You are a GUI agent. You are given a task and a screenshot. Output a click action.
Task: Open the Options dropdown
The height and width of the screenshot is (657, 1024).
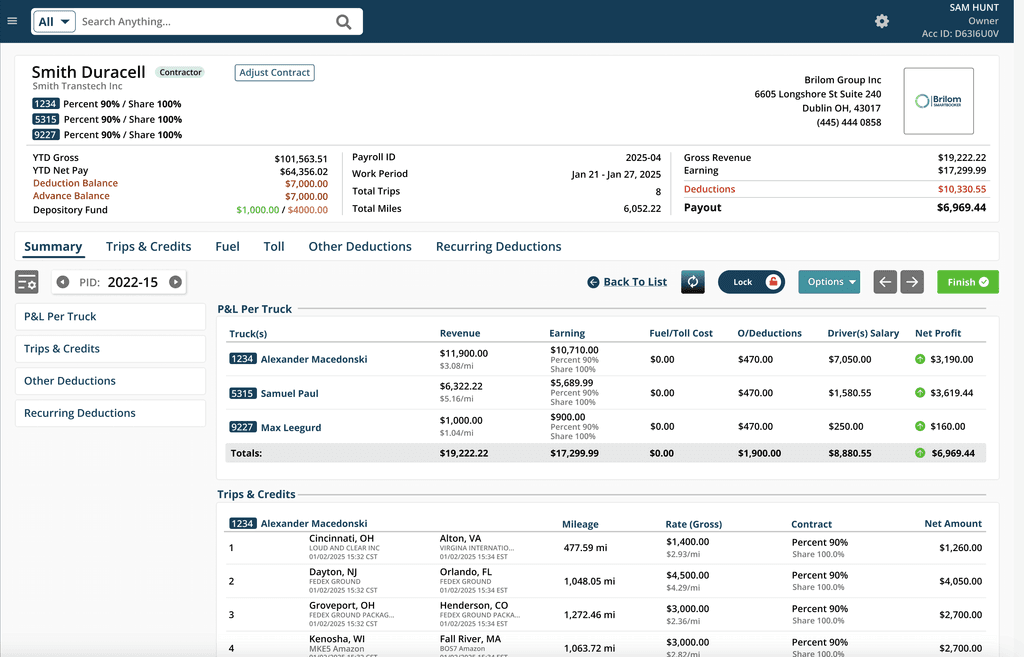(829, 282)
